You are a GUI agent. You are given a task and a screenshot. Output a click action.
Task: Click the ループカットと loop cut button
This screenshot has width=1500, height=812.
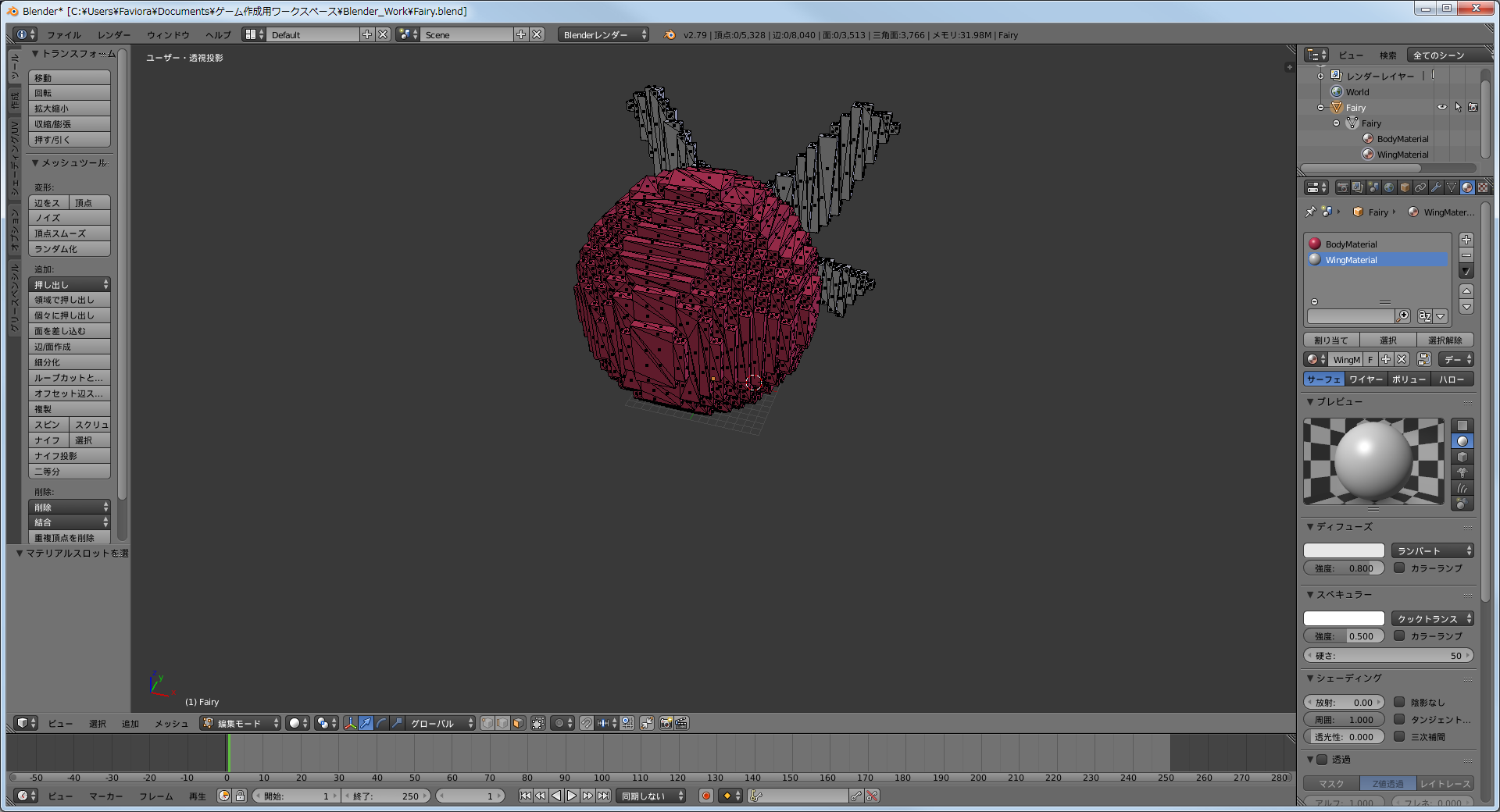(x=70, y=378)
